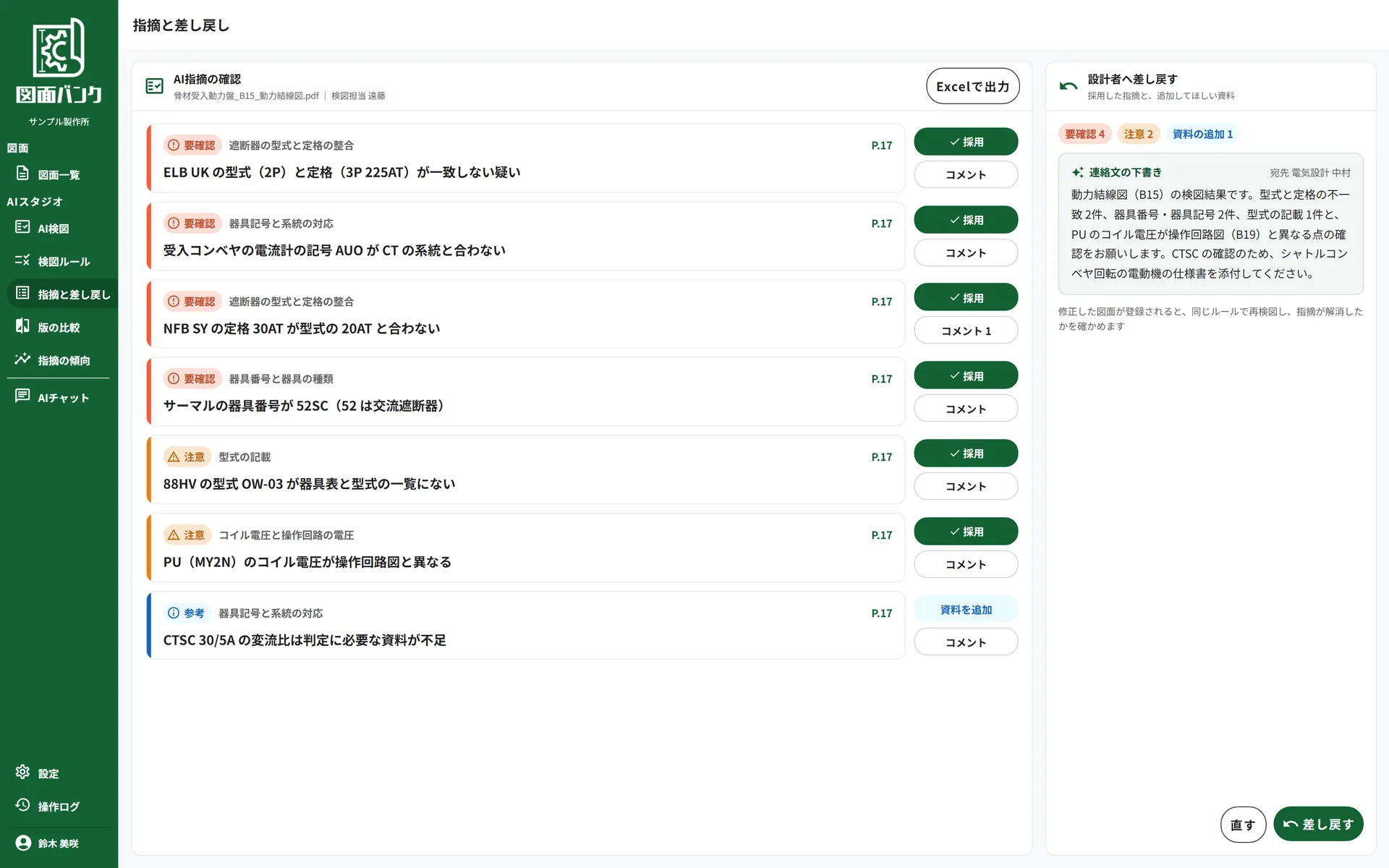Open 指摘の傾向 trend chart icon
The width and height of the screenshot is (1389, 868).
point(22,359)
